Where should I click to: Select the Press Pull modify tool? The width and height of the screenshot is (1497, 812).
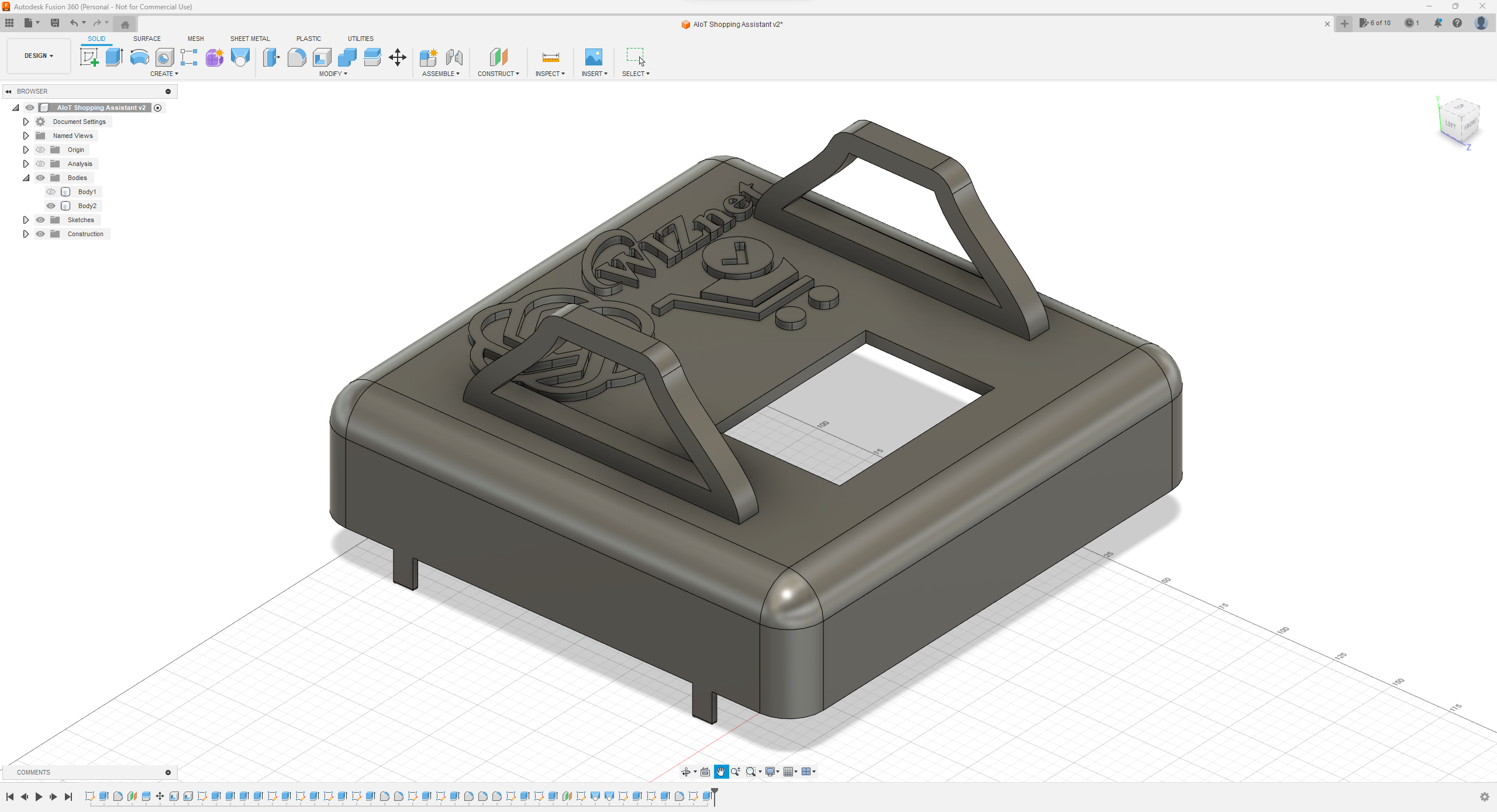click(271, 57)
